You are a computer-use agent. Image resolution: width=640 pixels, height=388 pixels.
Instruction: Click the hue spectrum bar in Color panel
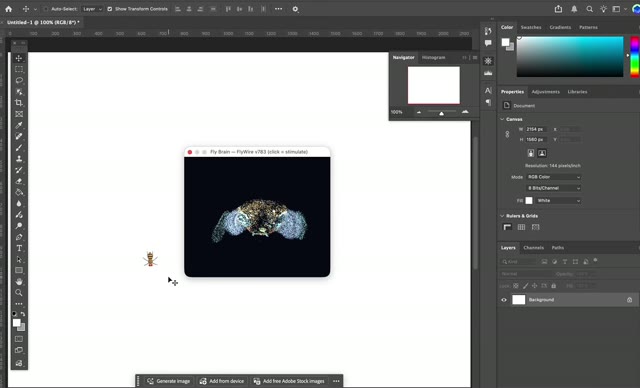click(634, 57)
